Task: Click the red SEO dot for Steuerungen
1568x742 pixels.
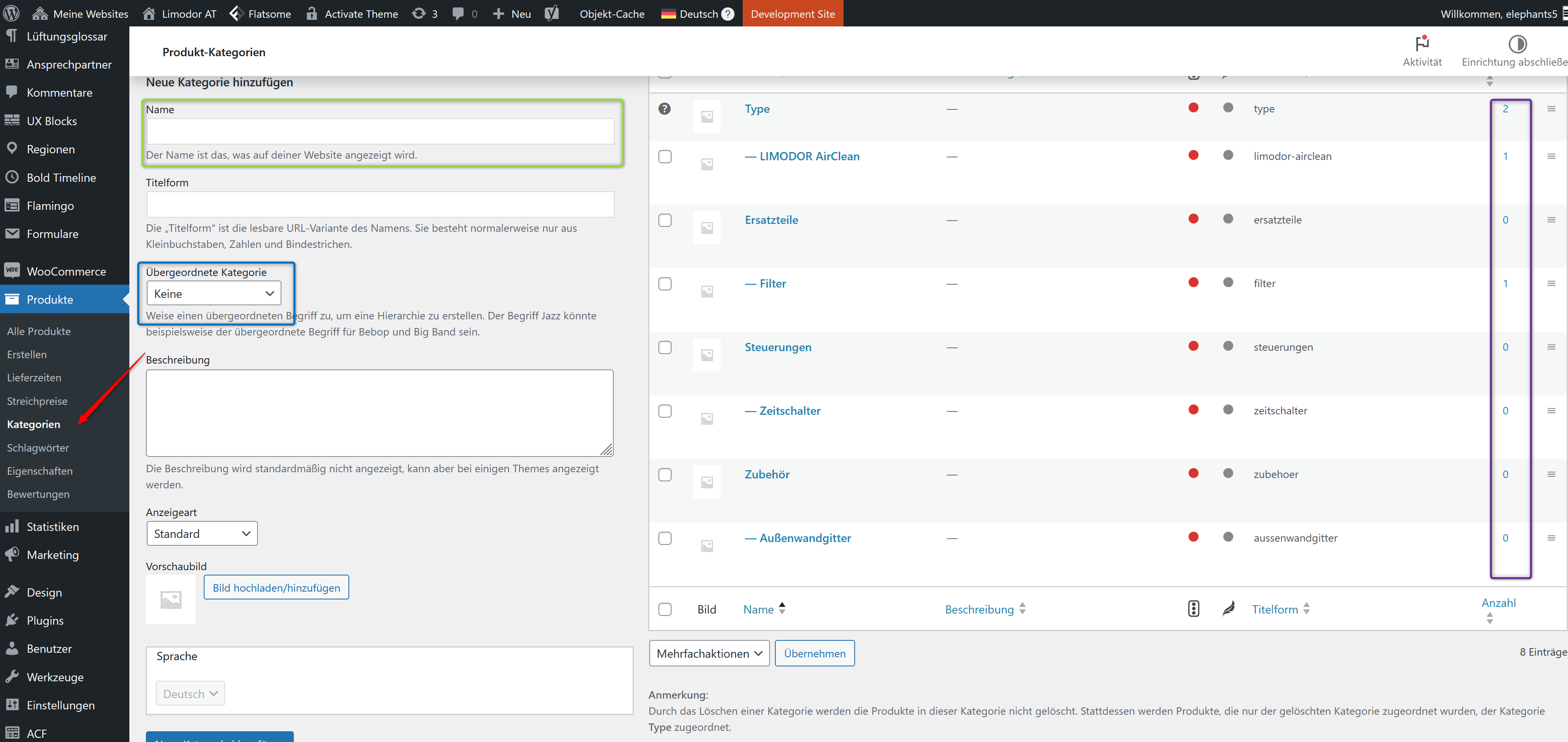Action: pyautogui.click(x=1194, y=346)
